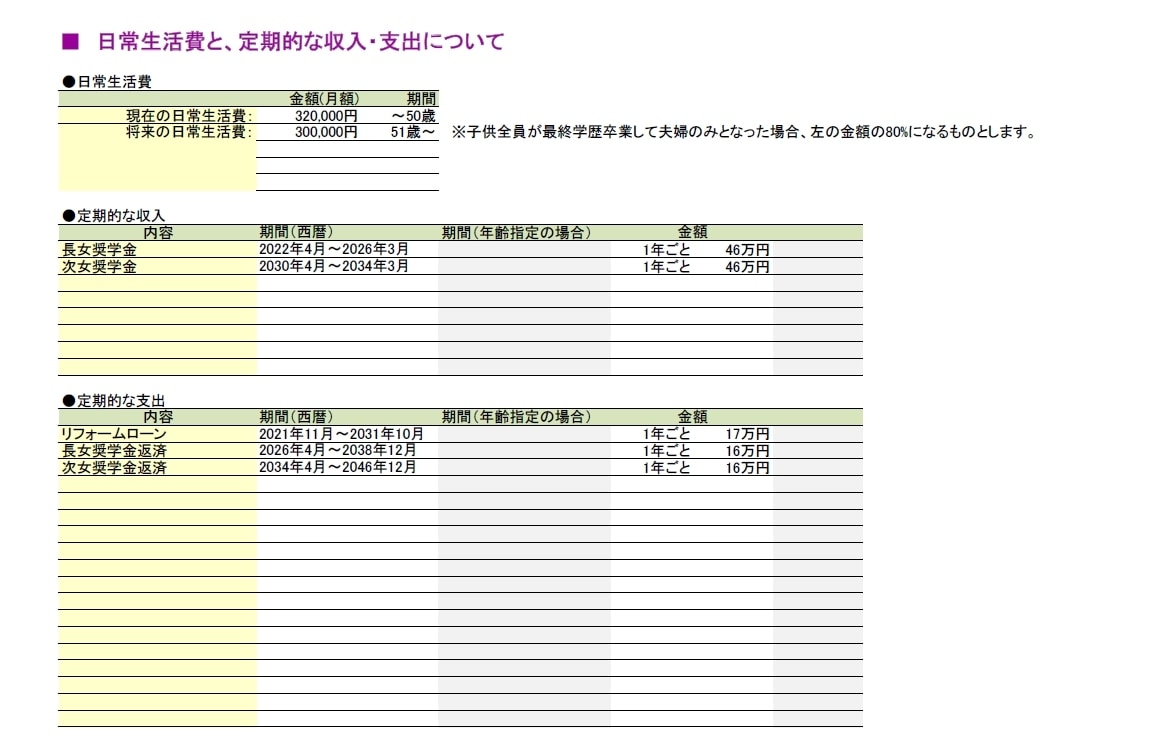Select the リフォームローン expense row label

click(113, 434)
